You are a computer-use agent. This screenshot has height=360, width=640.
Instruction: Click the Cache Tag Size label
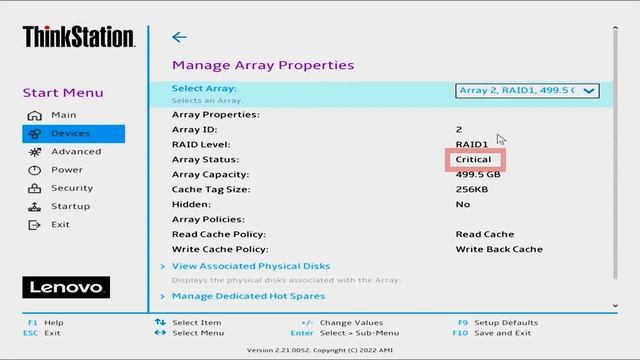pos(211,189)
